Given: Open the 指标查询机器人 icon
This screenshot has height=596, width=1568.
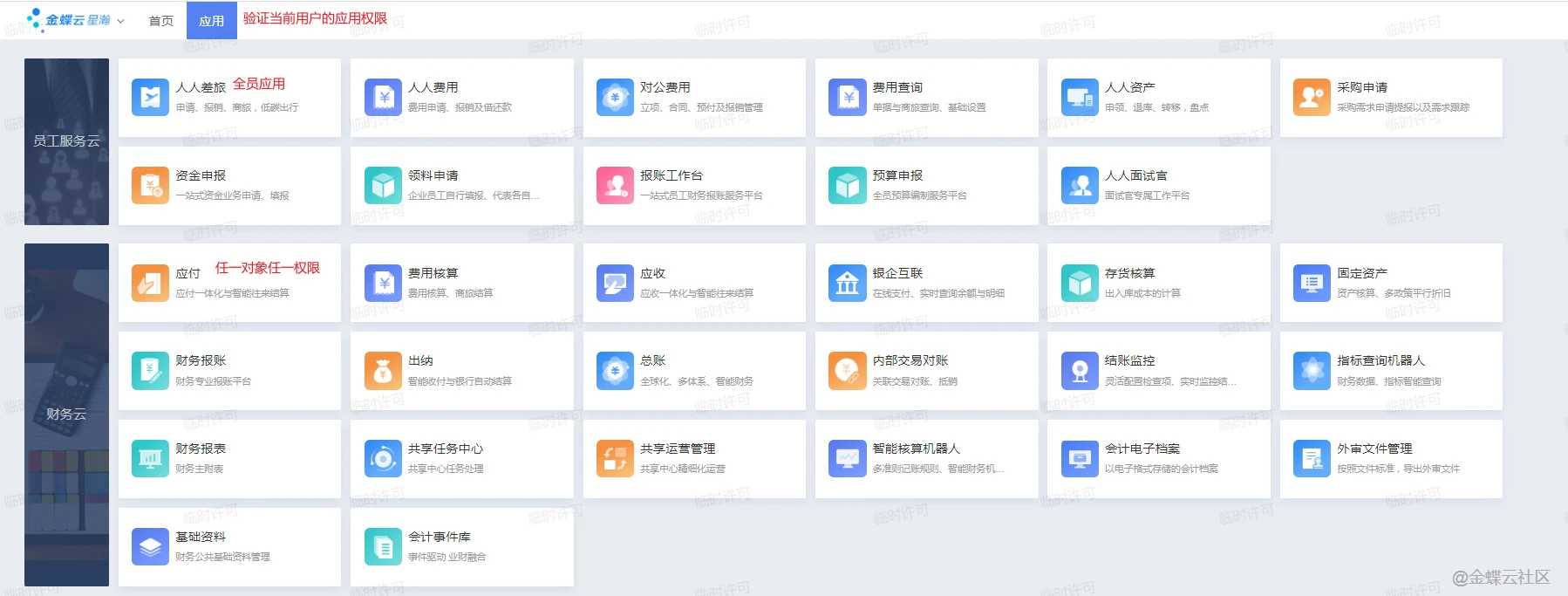Looking at the screenshot, I should 1312,371.
